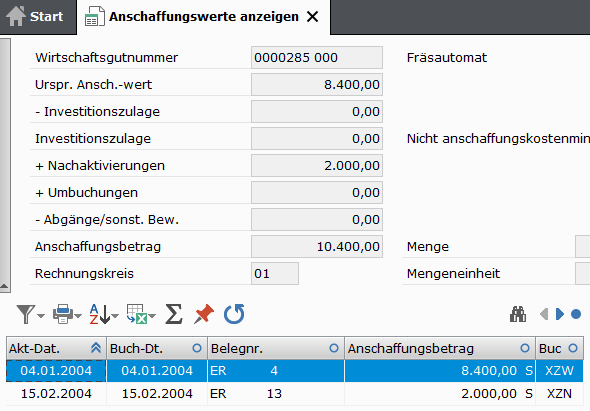Expand the print options dropdown arrow

[x=78, y=316]
